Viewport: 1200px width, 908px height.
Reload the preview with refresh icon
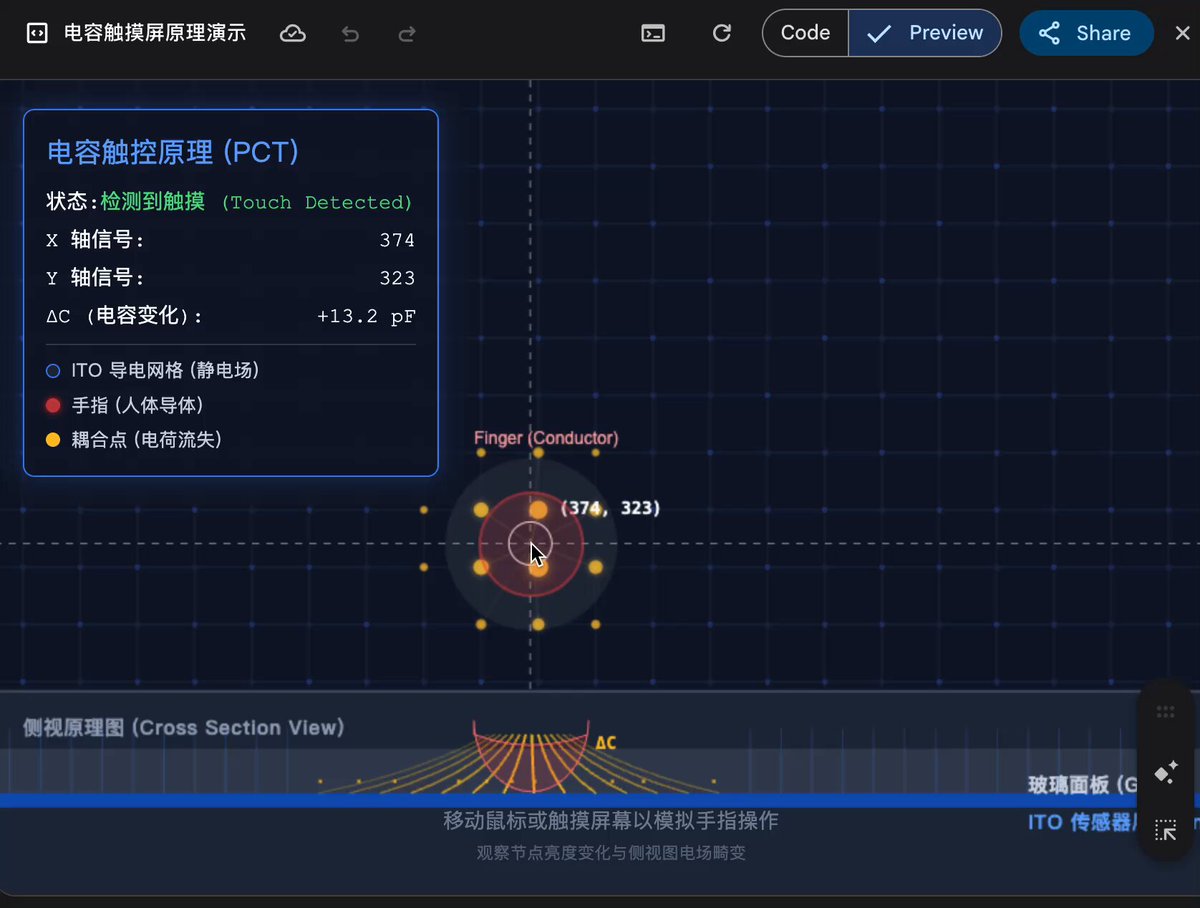(721, 33)
